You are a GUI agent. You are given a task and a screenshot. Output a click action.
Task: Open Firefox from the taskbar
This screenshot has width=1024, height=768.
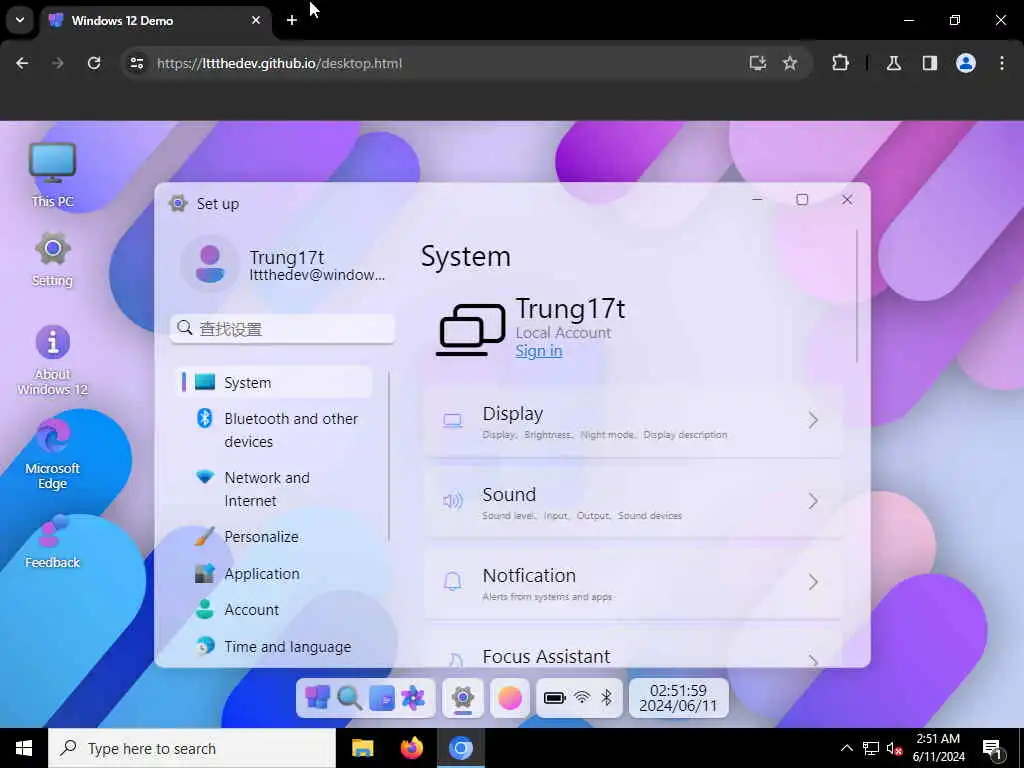411,748
